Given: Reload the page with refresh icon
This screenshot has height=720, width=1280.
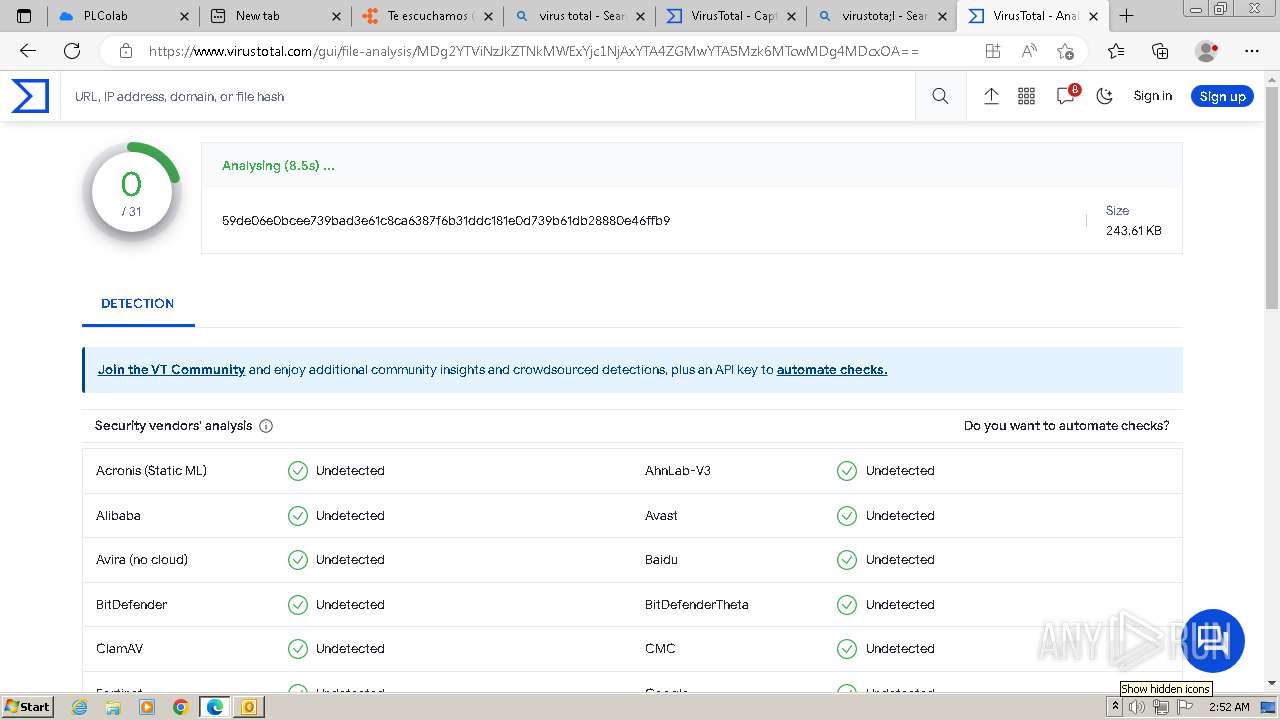Looking at the screenshot, I should pos(72,51).
